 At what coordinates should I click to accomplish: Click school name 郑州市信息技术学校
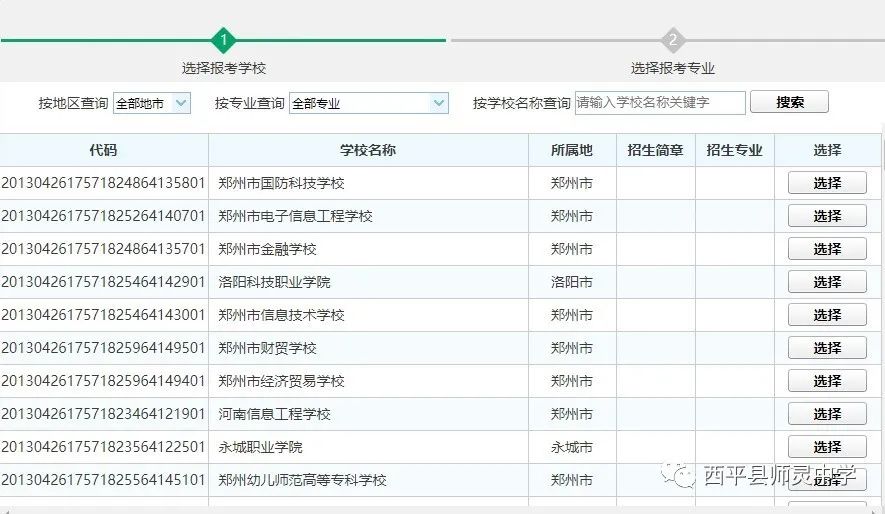tap(281, 315)
